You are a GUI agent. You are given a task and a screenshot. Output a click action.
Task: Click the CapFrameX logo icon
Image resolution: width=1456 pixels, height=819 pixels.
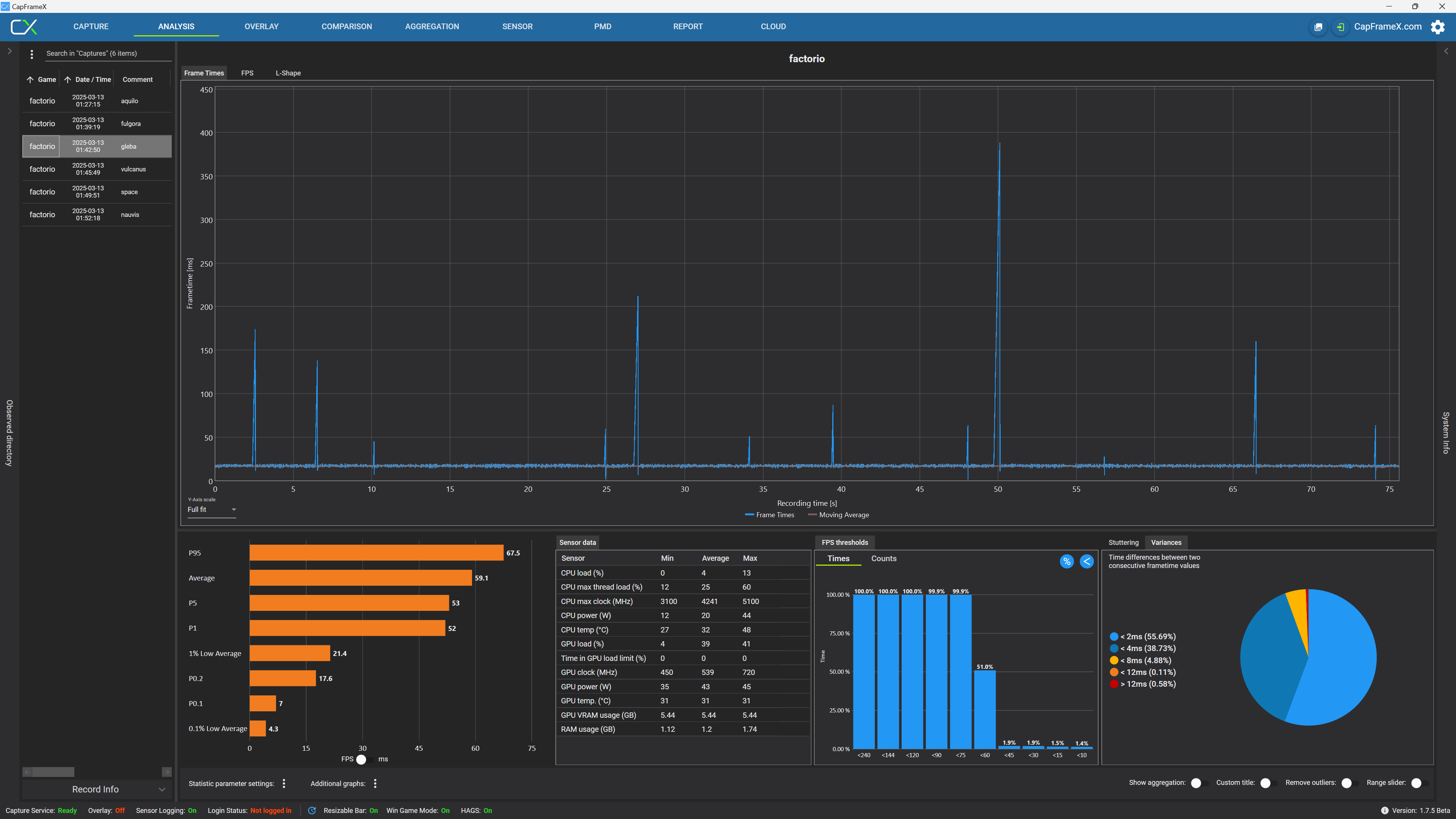click(24, 27)
